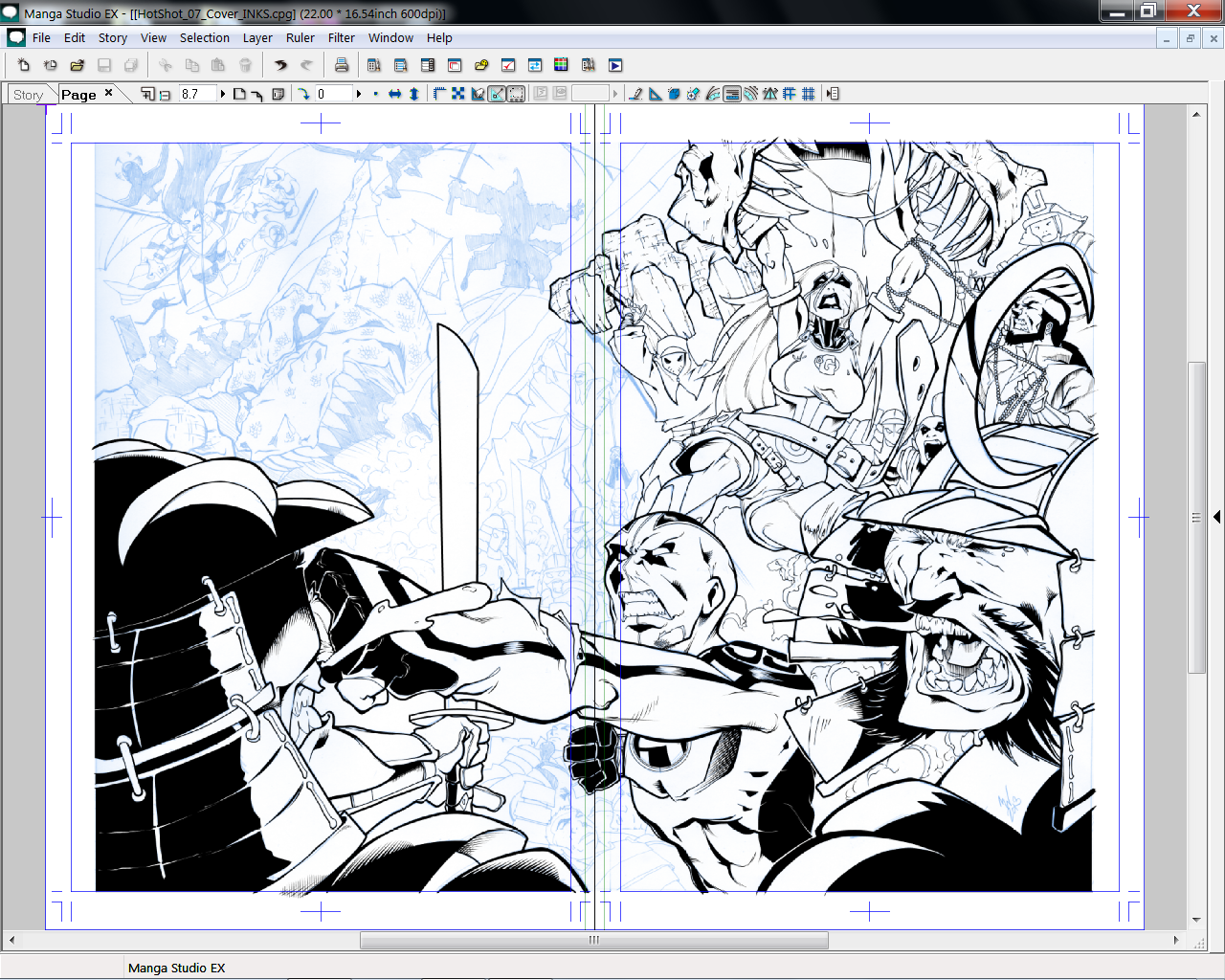Toggle the snap to perspective cube icon
The height and width of the screenshot is (980, 1225).
pos(674,94)
